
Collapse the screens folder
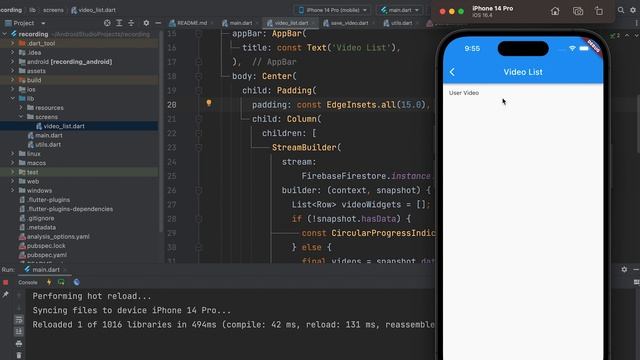coord(21,117)
